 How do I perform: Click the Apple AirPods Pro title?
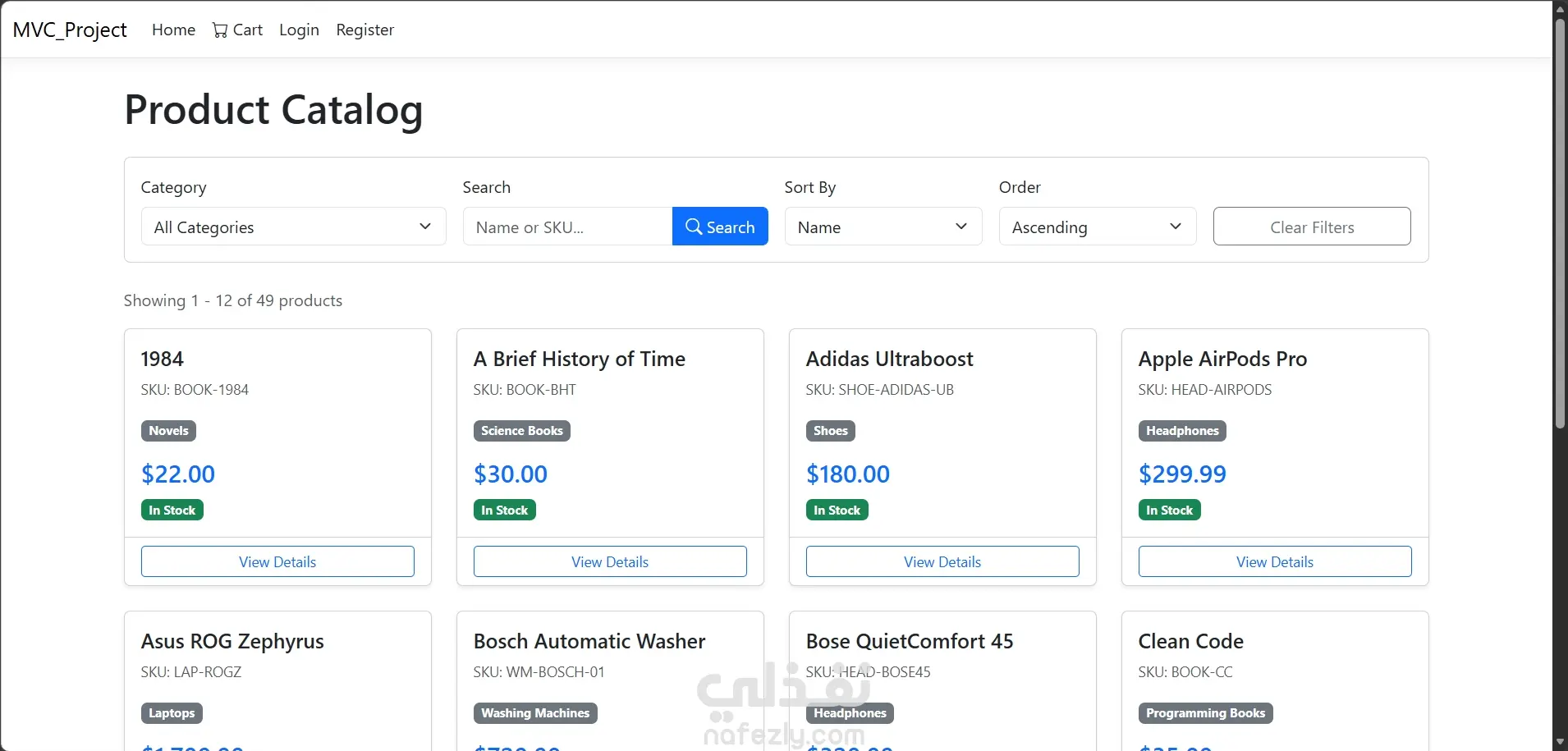click(1222, 359)
